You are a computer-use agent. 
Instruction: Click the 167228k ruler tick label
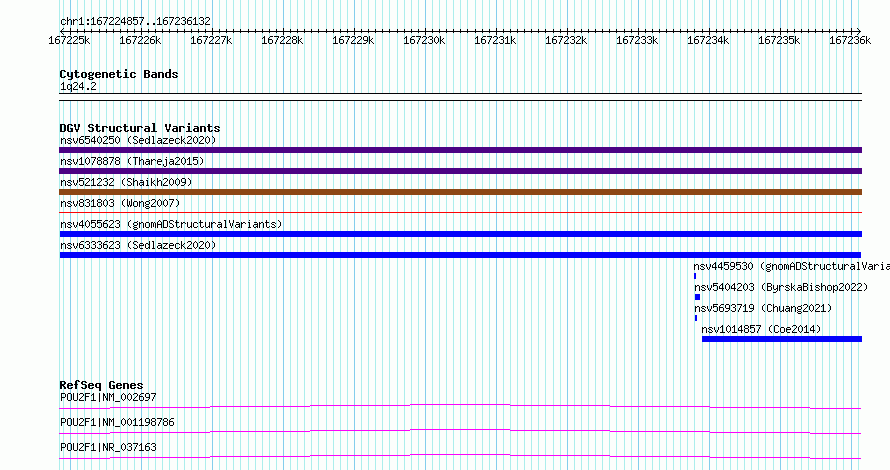pyautogui.click(x=282, y=40)
